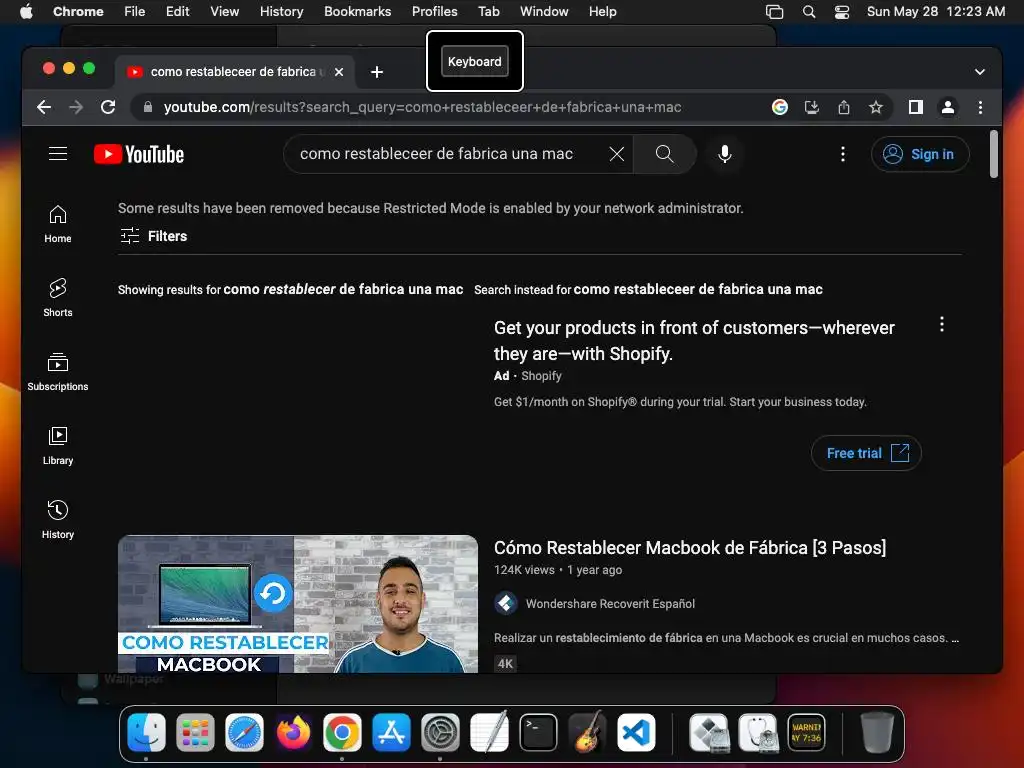Click the Como Restablecer Macbook thumbnail
This screenshot has width=1024, height=768.
pos(298,604)
